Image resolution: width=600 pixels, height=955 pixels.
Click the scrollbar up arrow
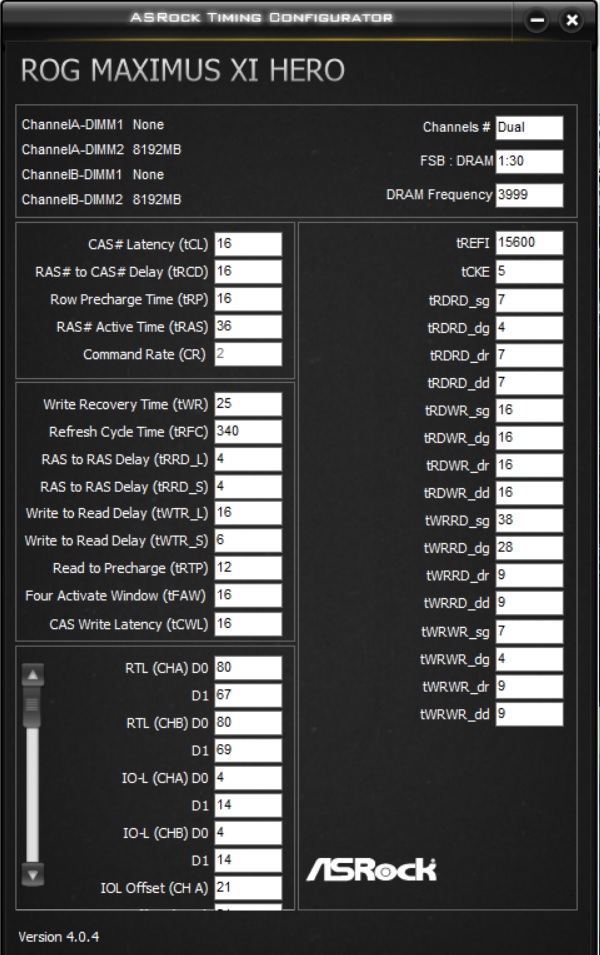32,675
